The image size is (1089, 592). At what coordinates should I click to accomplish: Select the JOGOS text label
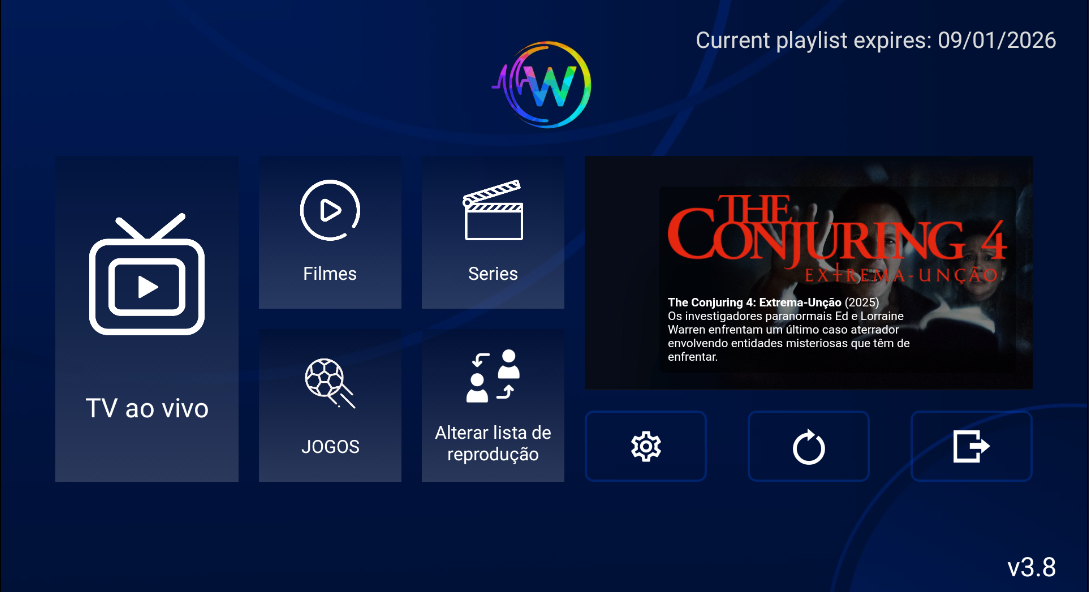(330, 447)
